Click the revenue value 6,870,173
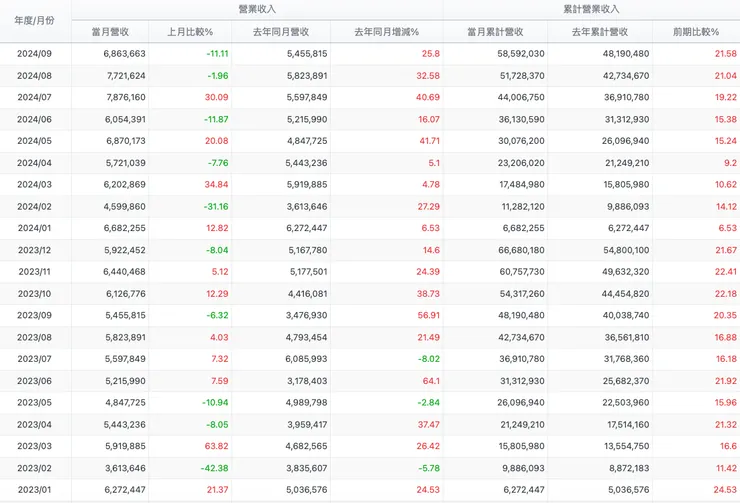 pos(126,141)
